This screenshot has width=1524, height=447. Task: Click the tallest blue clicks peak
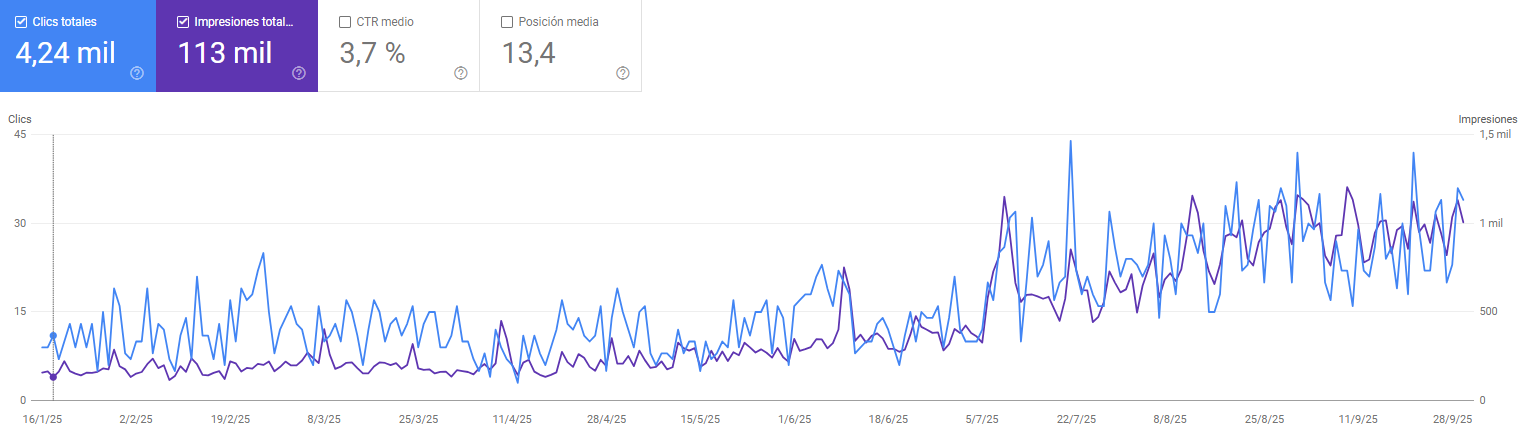(1071, 141)
